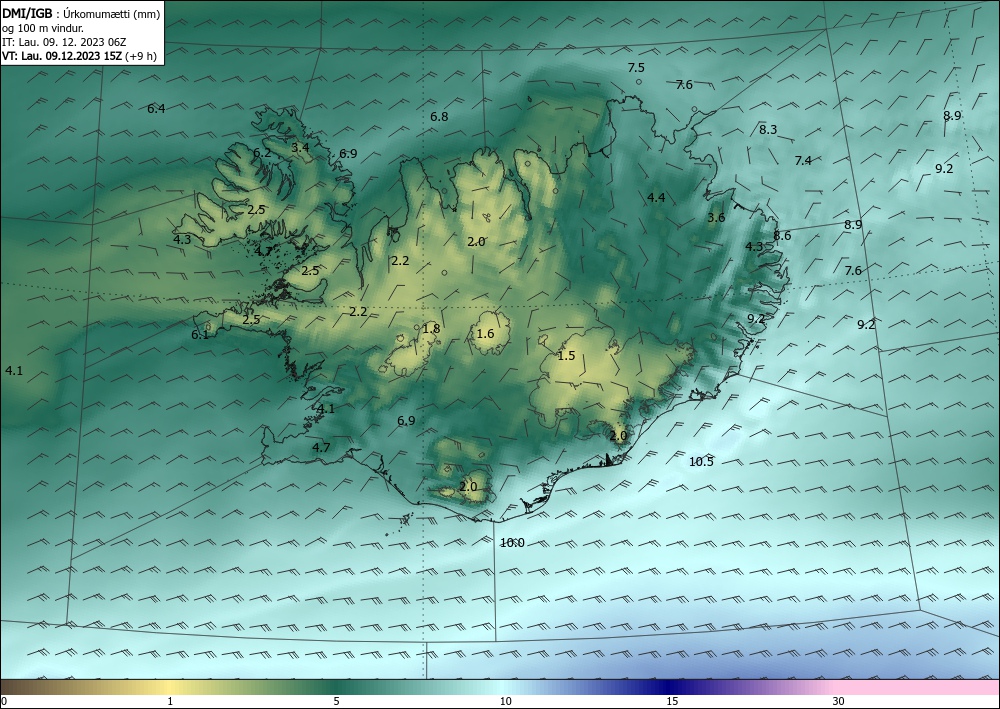Select the 8.3 map value

tap(768, 129)
